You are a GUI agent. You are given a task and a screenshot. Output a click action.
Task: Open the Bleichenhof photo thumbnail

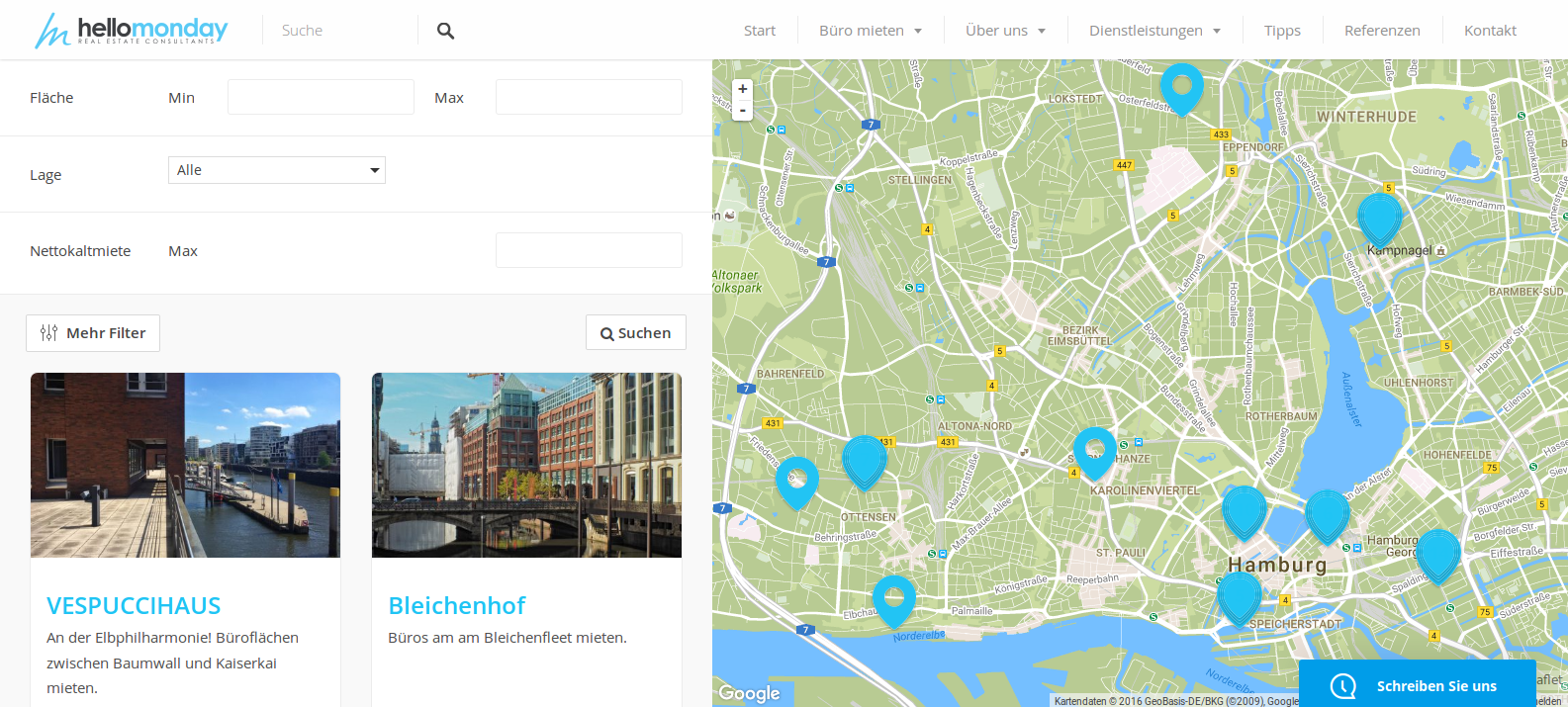(x=526, y=465)
